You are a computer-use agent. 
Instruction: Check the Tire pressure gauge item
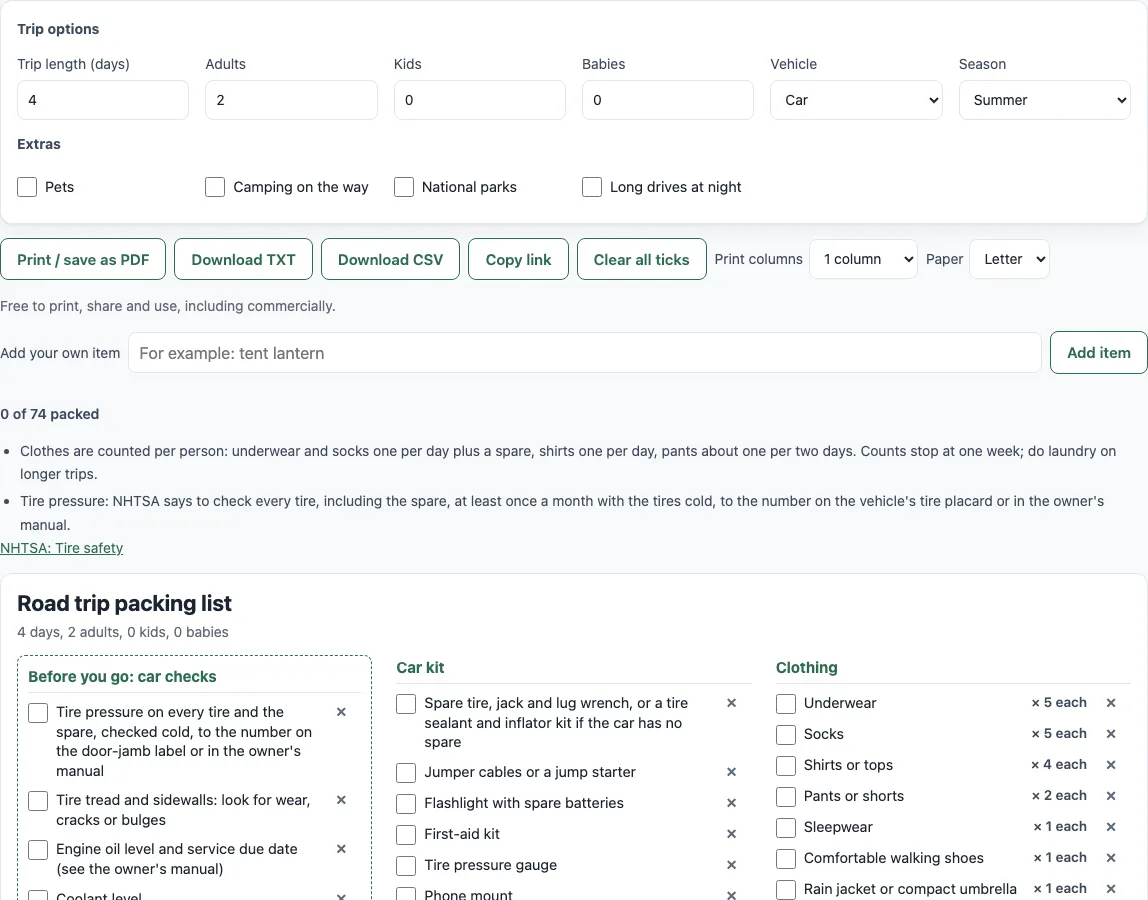(x=406, y=866)
